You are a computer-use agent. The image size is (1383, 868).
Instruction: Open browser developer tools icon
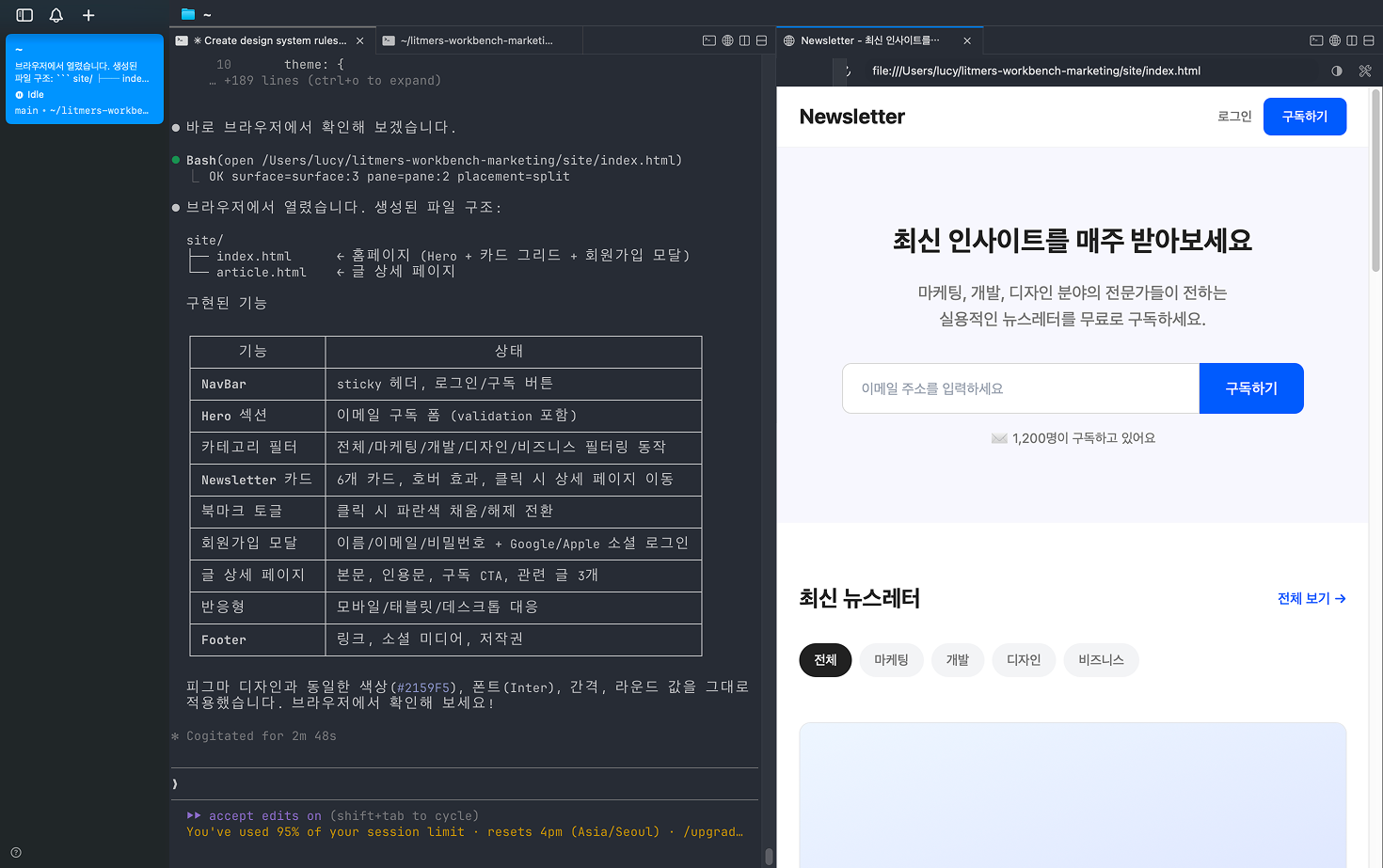1365,71
